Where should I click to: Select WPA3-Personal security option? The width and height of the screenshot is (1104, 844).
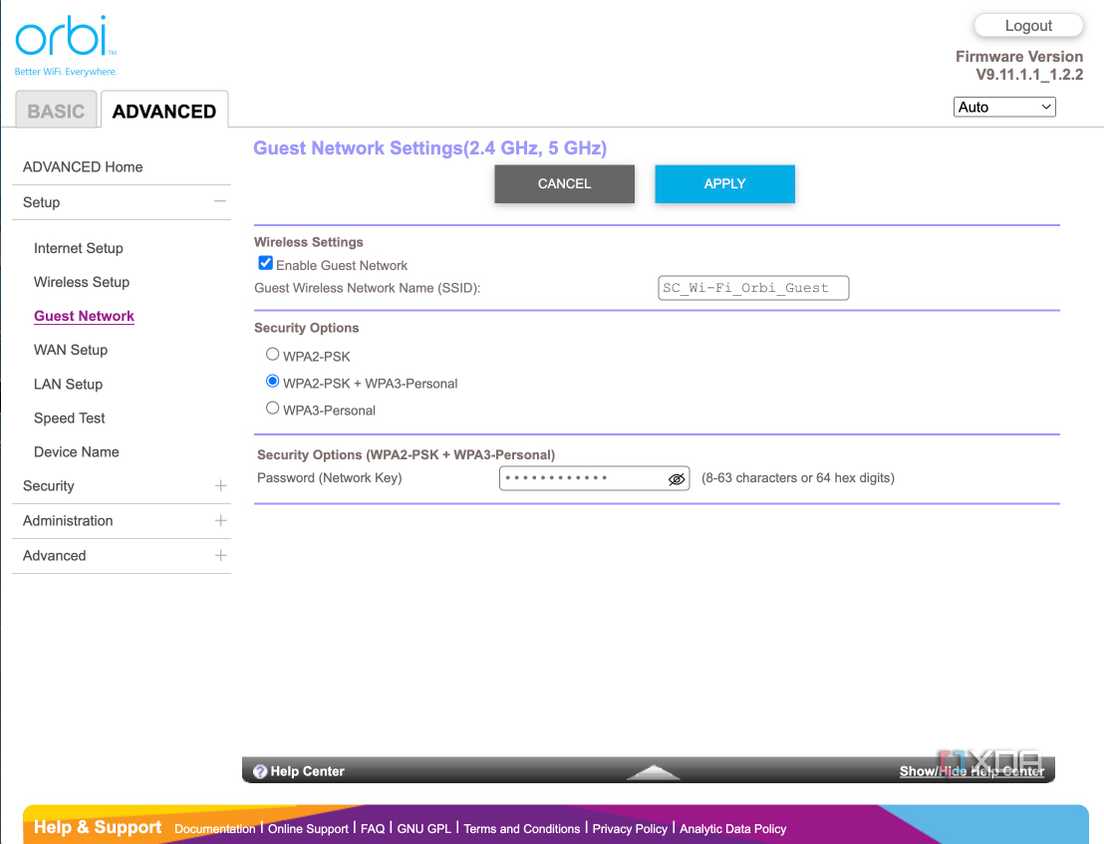272,408
